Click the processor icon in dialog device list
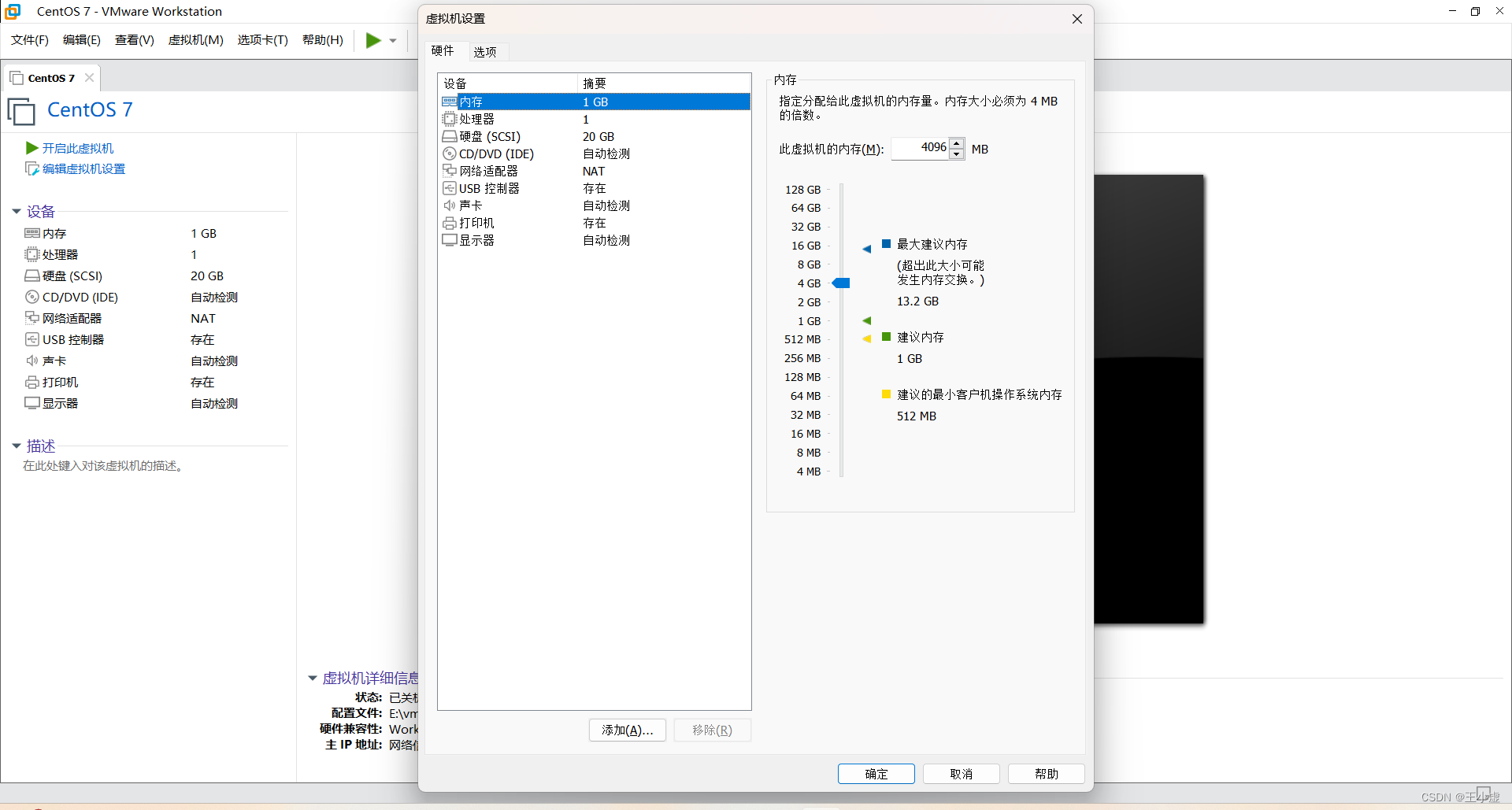This screenshot has width=1512, height=810. pyautogui.click(x=450, y=119)
